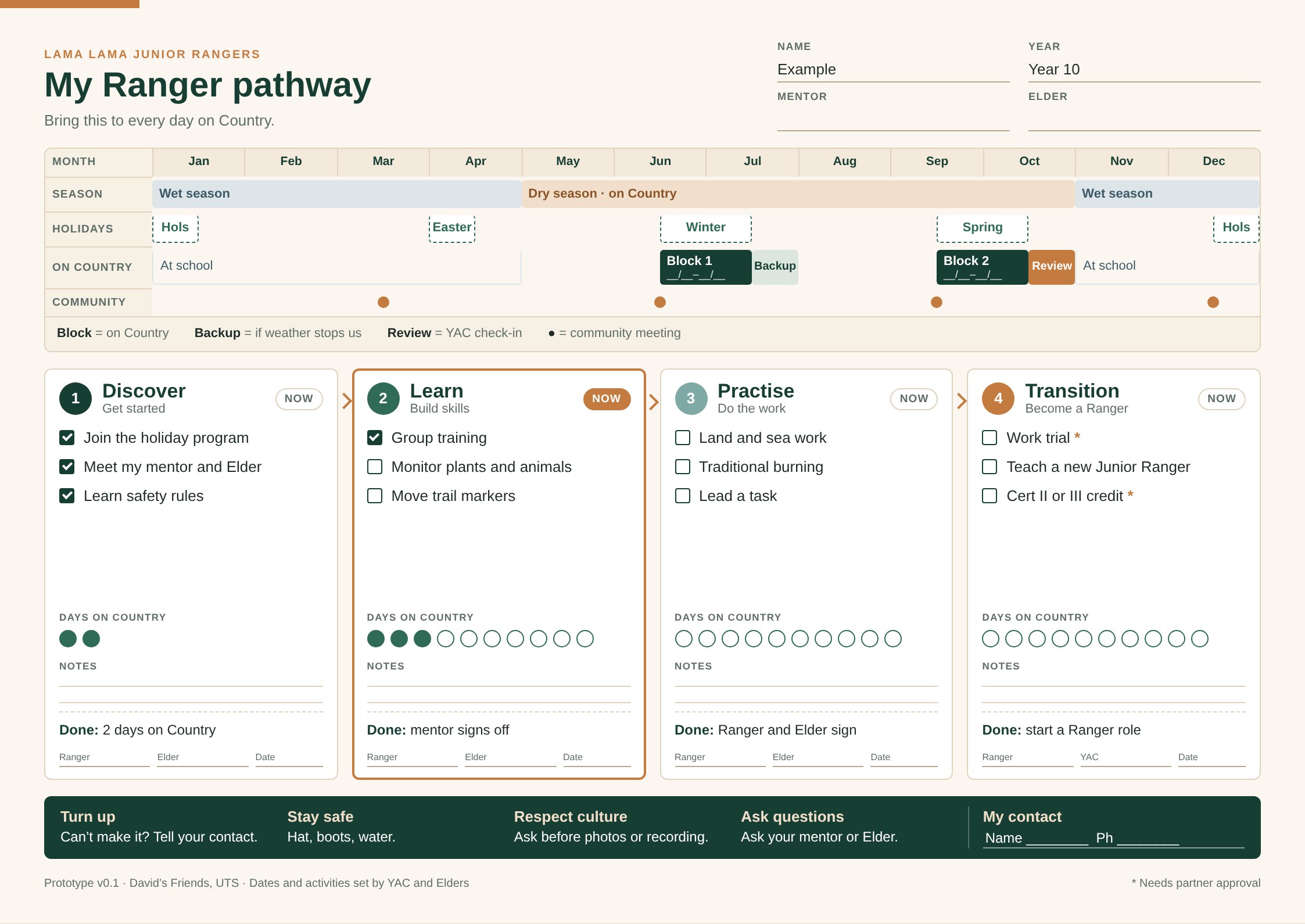Select the December community meeting dot
1305x924 pixels.
click(x=1213, y=302)
